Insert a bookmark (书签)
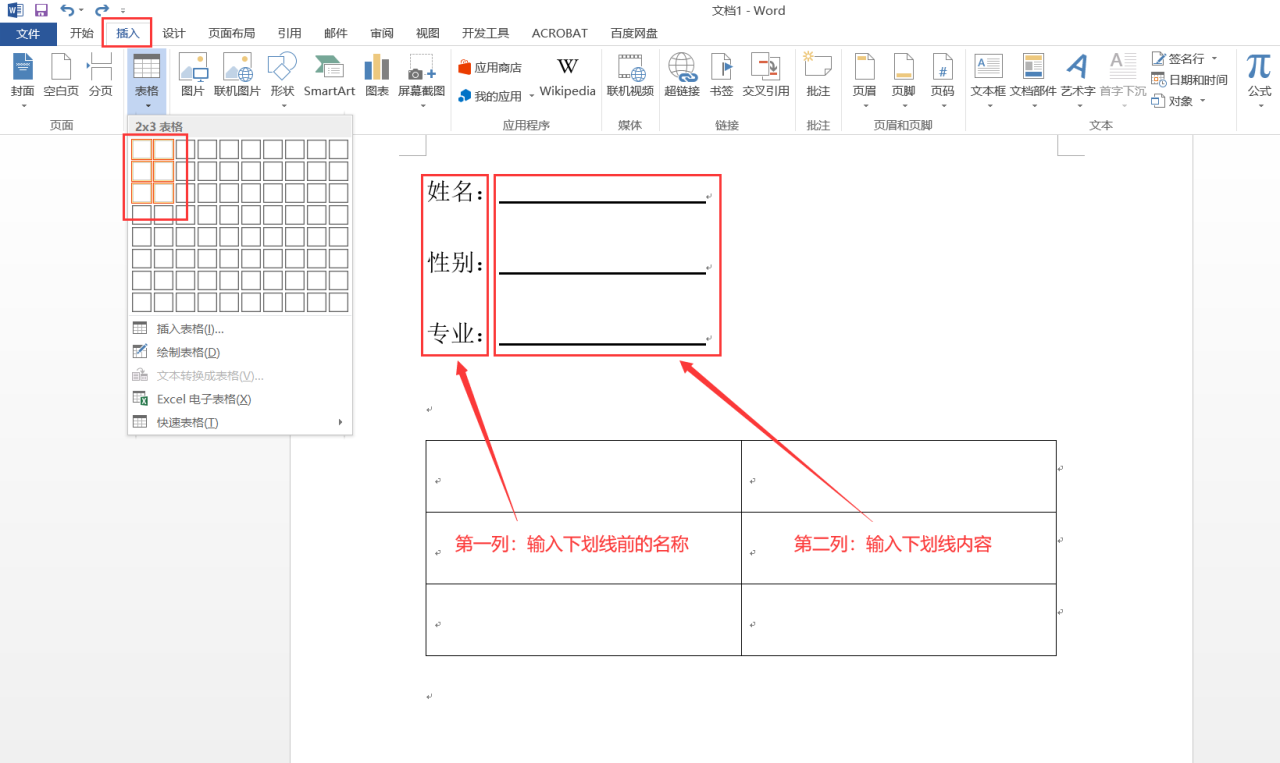This screenshot has width=1280, height=763. [721, 77]
